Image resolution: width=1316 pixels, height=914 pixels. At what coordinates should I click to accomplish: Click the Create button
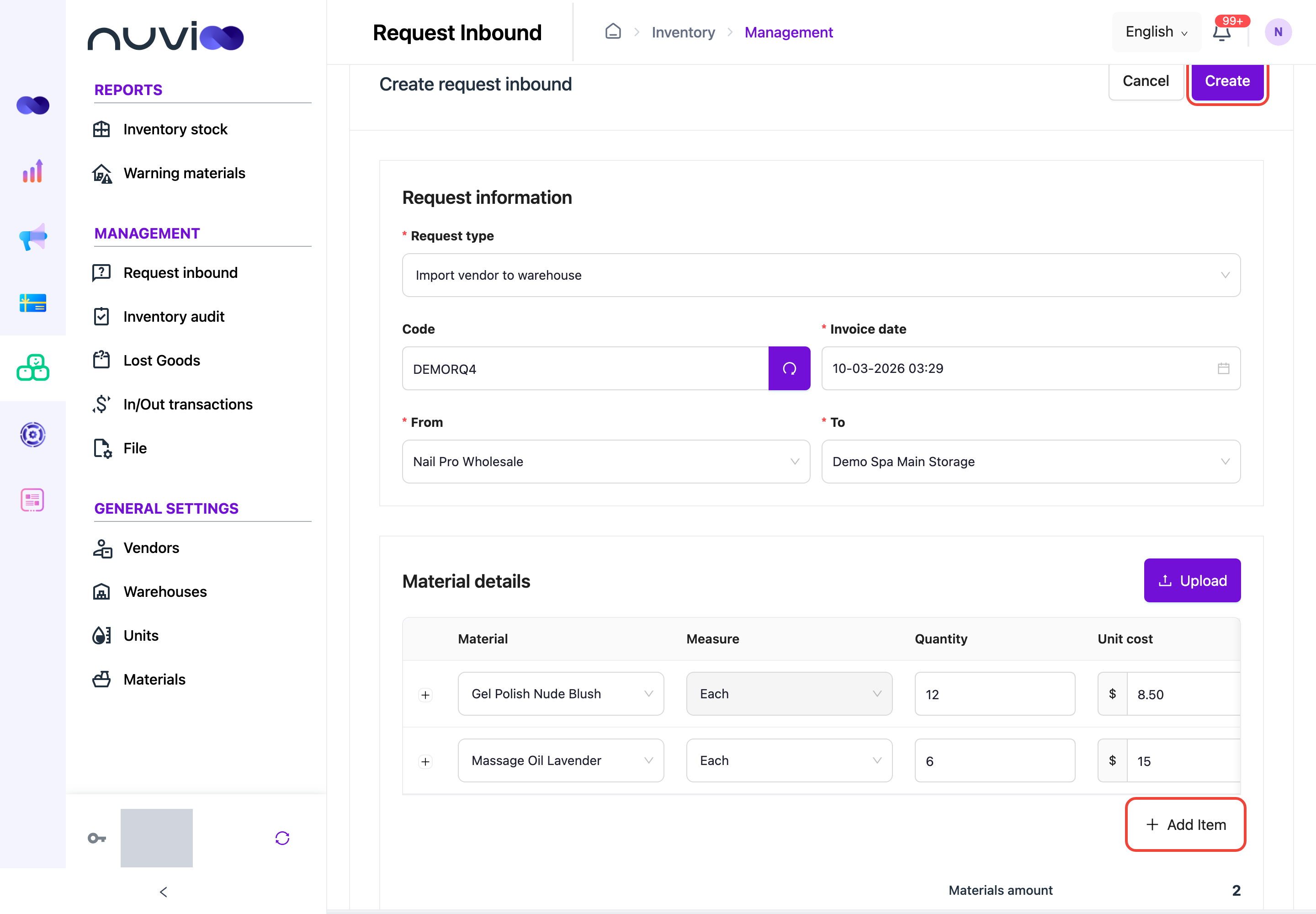pyautogui.click(x=1227, y=81)
